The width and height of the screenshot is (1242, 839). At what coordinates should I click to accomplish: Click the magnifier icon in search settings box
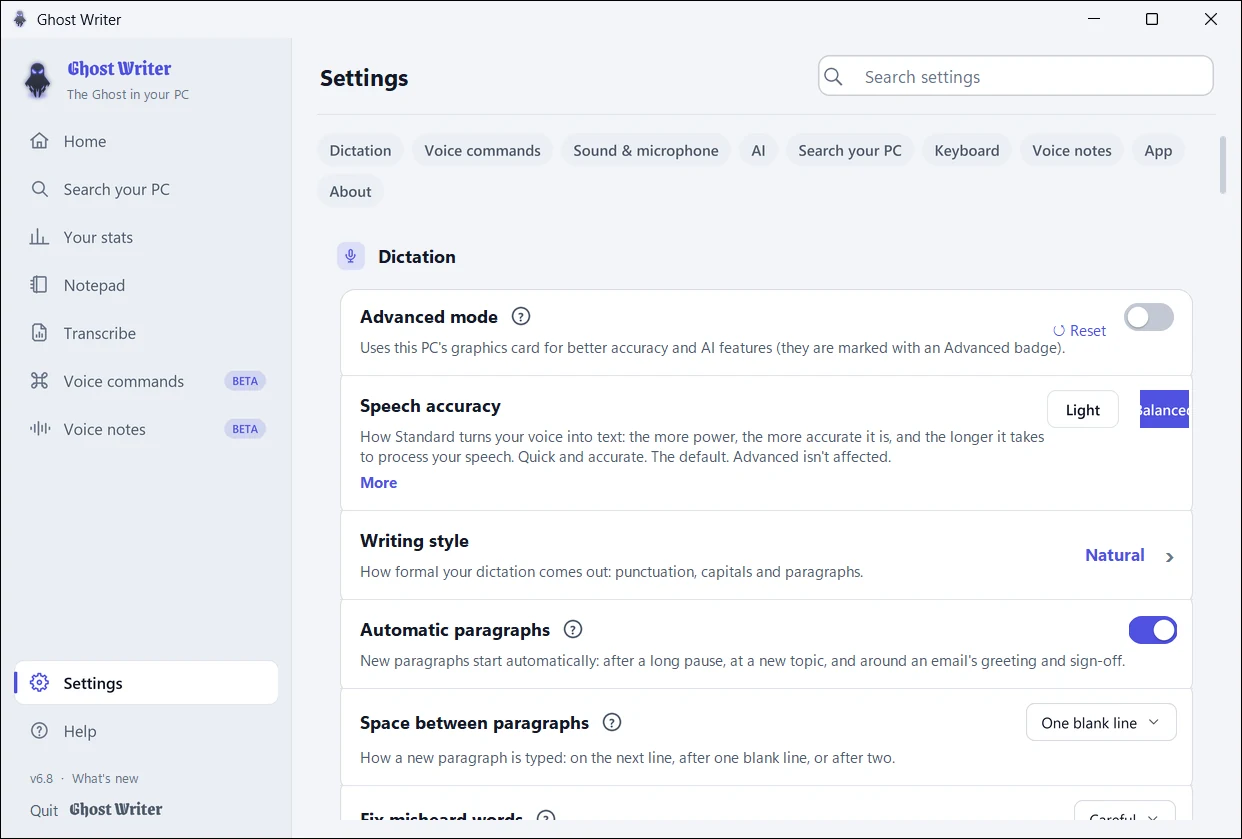(x=834, y=77)
